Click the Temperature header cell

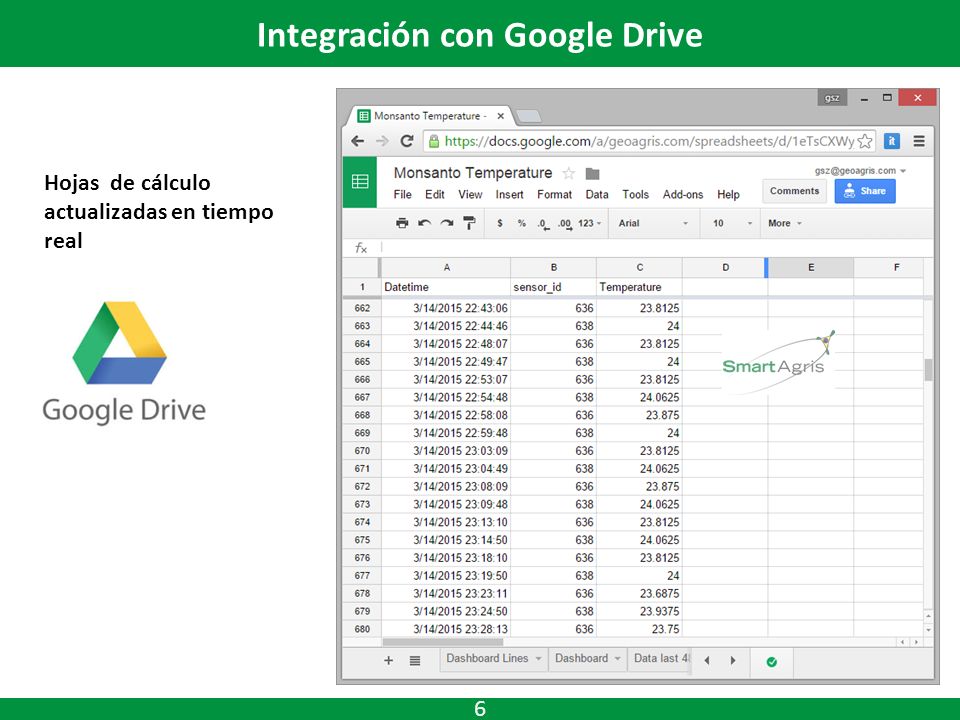point(639,287)
